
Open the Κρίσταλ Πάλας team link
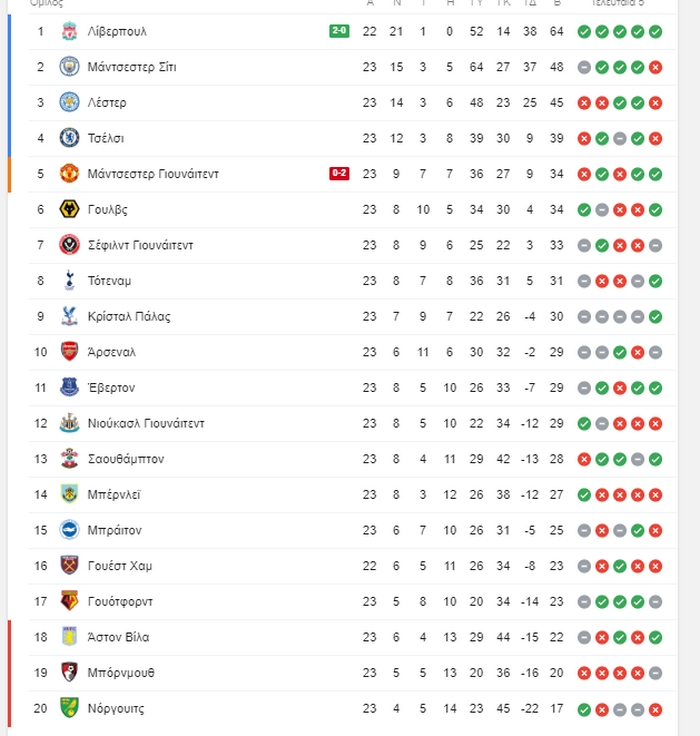129,316
